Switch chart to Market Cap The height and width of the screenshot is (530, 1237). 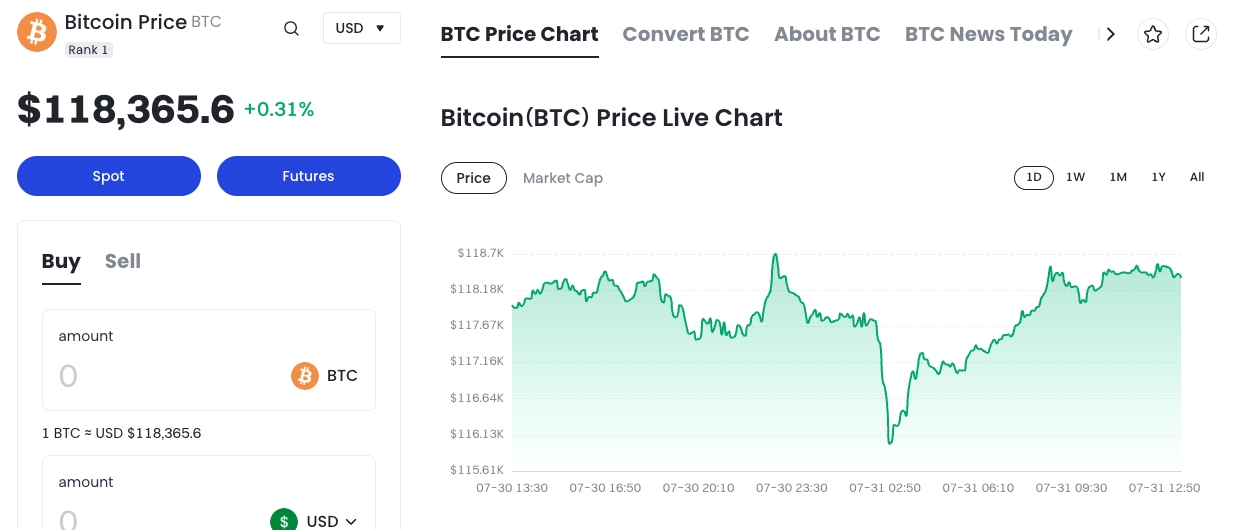tap(563, 178)
